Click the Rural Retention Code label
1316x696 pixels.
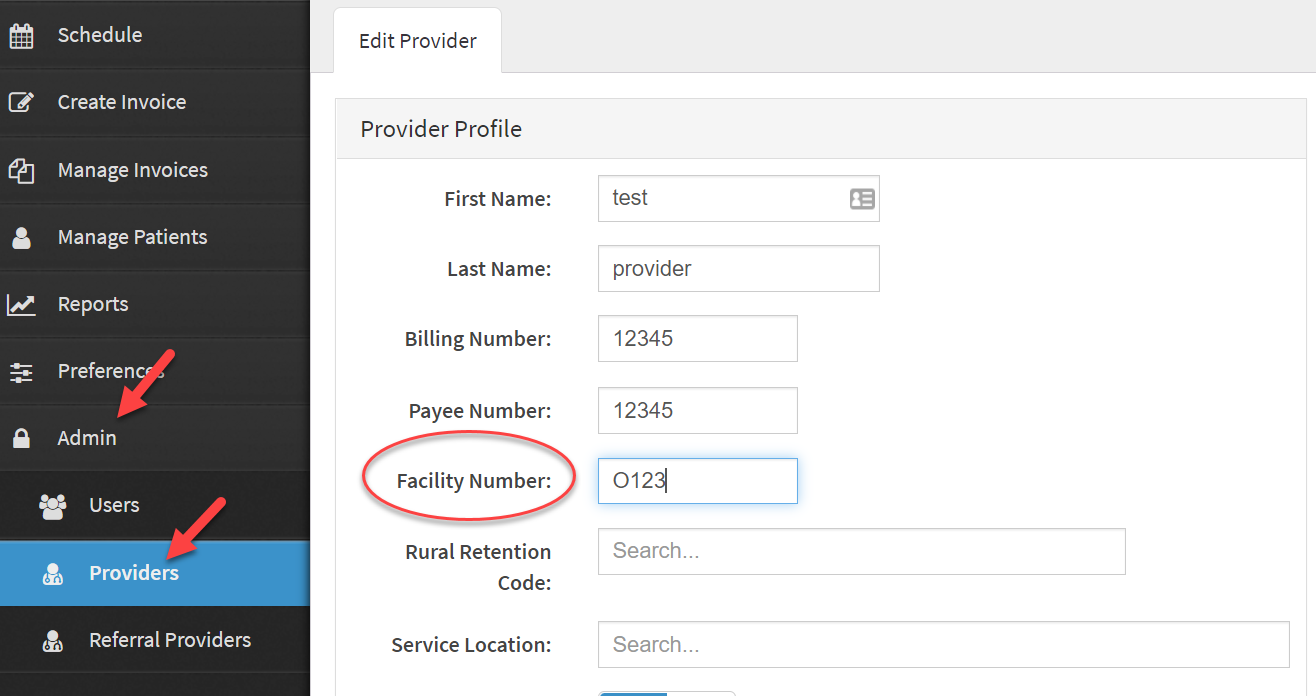(x=478, y=567)
